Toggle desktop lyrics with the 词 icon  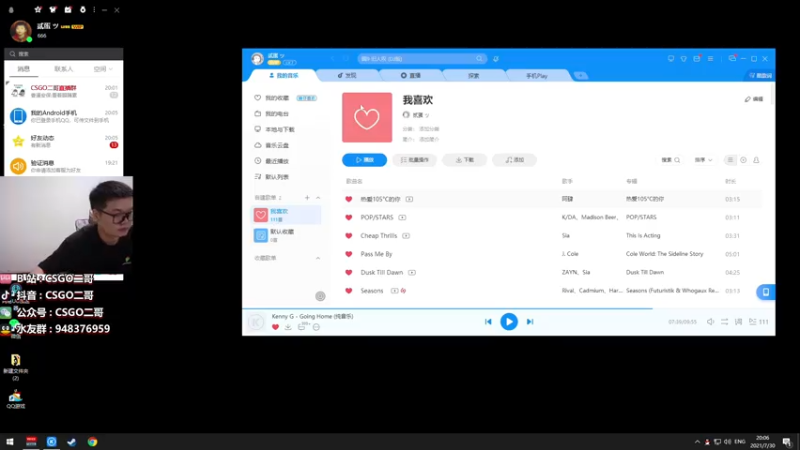click(738, 322)
